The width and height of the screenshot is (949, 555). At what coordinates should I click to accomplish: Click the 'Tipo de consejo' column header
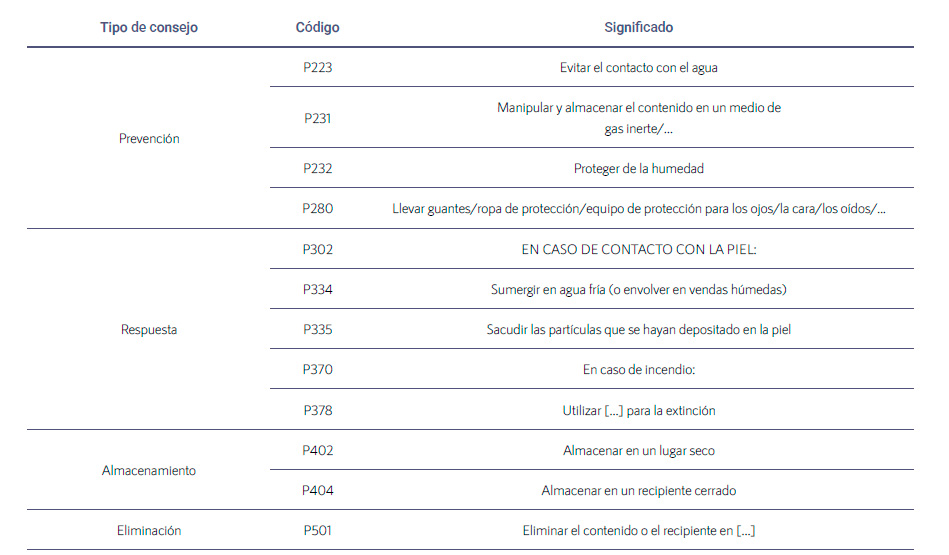point(149,27)
